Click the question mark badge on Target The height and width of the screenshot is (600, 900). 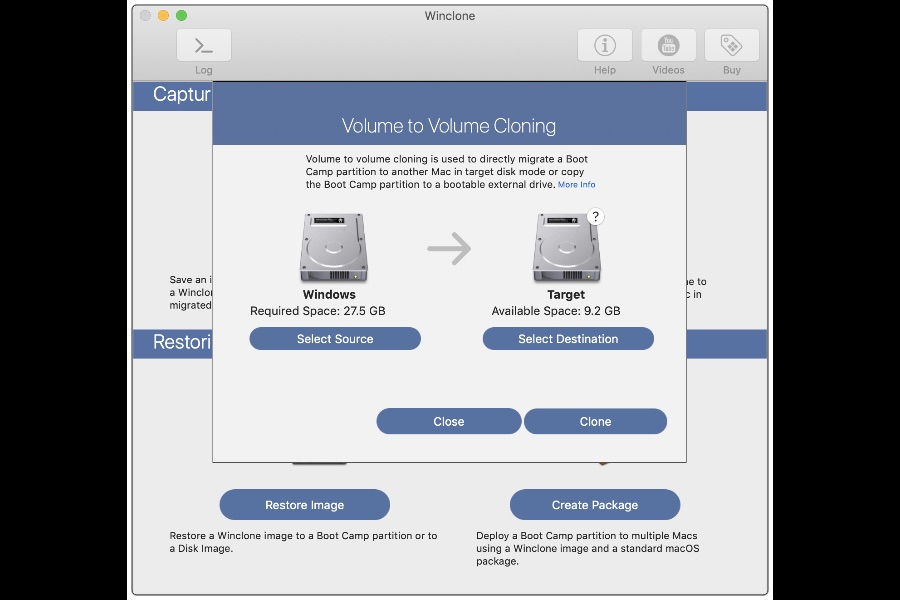point(596,216)
